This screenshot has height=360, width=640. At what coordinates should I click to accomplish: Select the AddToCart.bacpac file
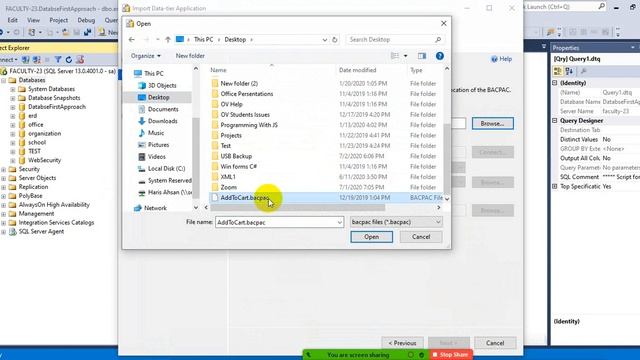click(x=327, y=198)
